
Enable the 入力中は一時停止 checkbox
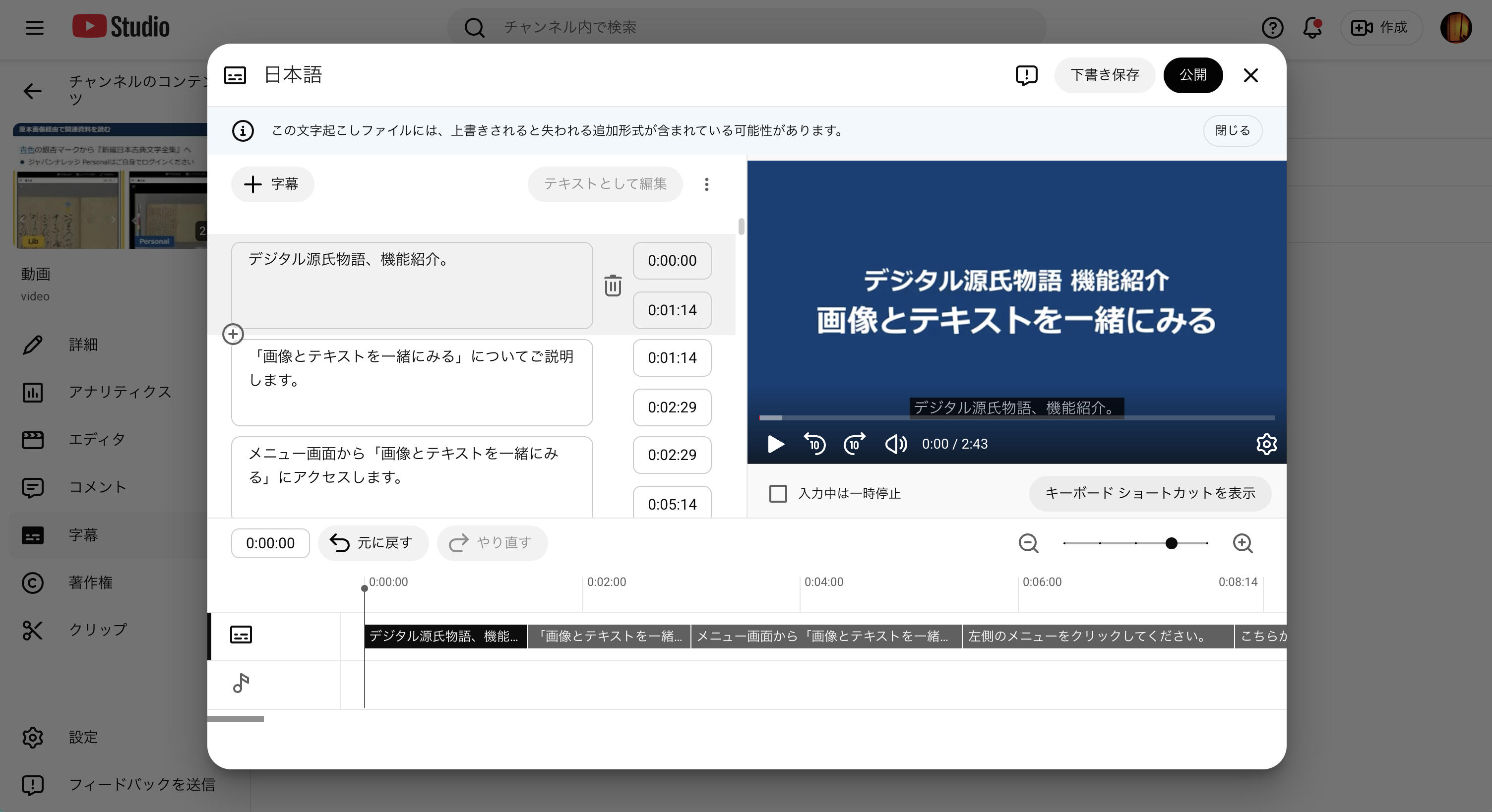778,493
